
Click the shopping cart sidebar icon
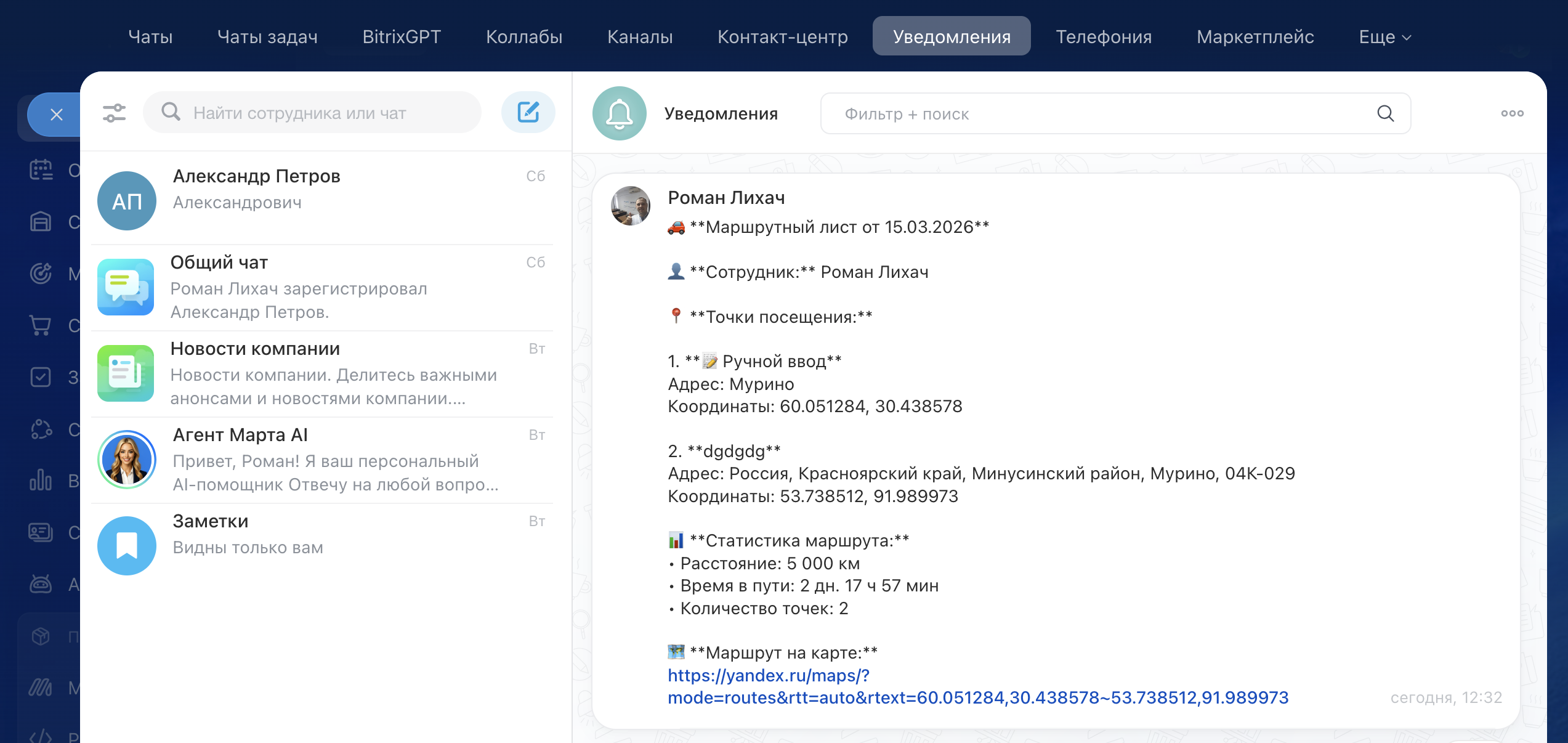[x=41, y=325]
